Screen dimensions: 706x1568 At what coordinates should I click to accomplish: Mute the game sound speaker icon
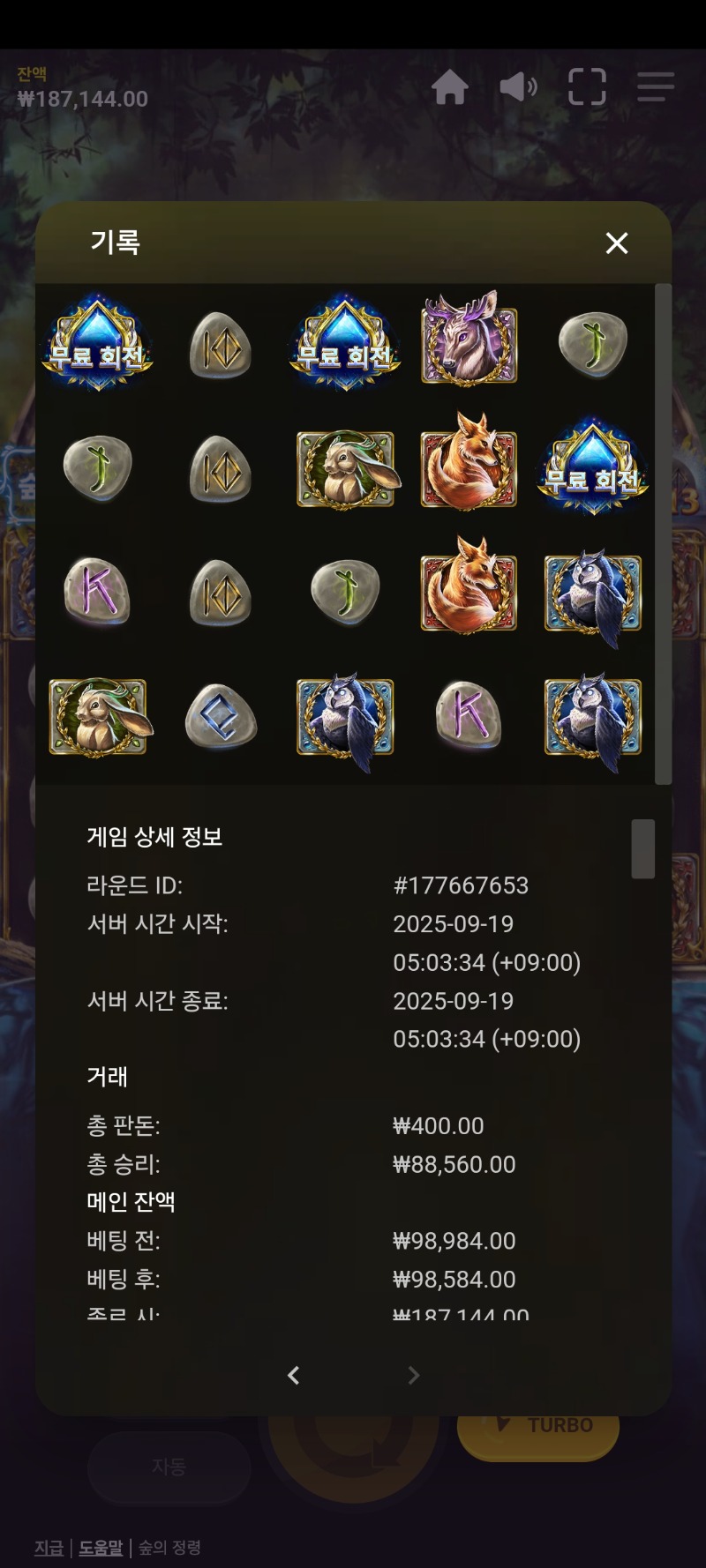[518, 87]
